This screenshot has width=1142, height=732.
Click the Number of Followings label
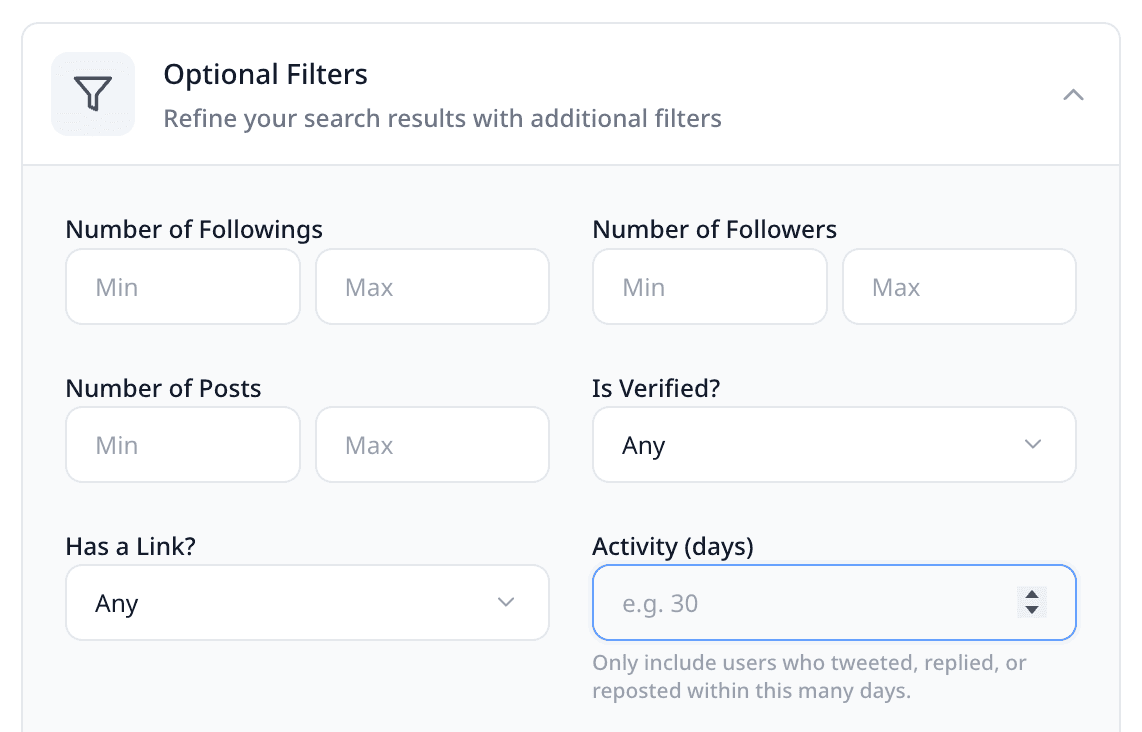pos(194,229)
